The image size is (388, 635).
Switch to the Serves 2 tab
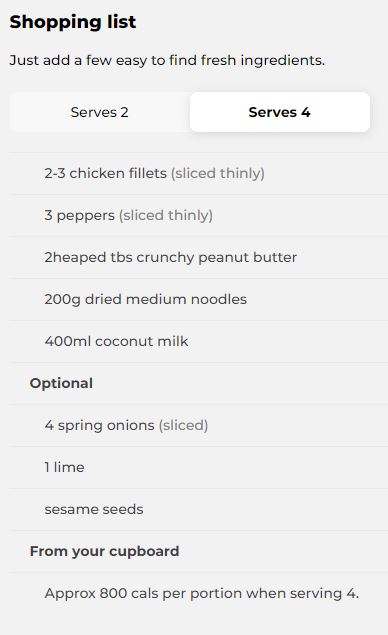(100, 112)
